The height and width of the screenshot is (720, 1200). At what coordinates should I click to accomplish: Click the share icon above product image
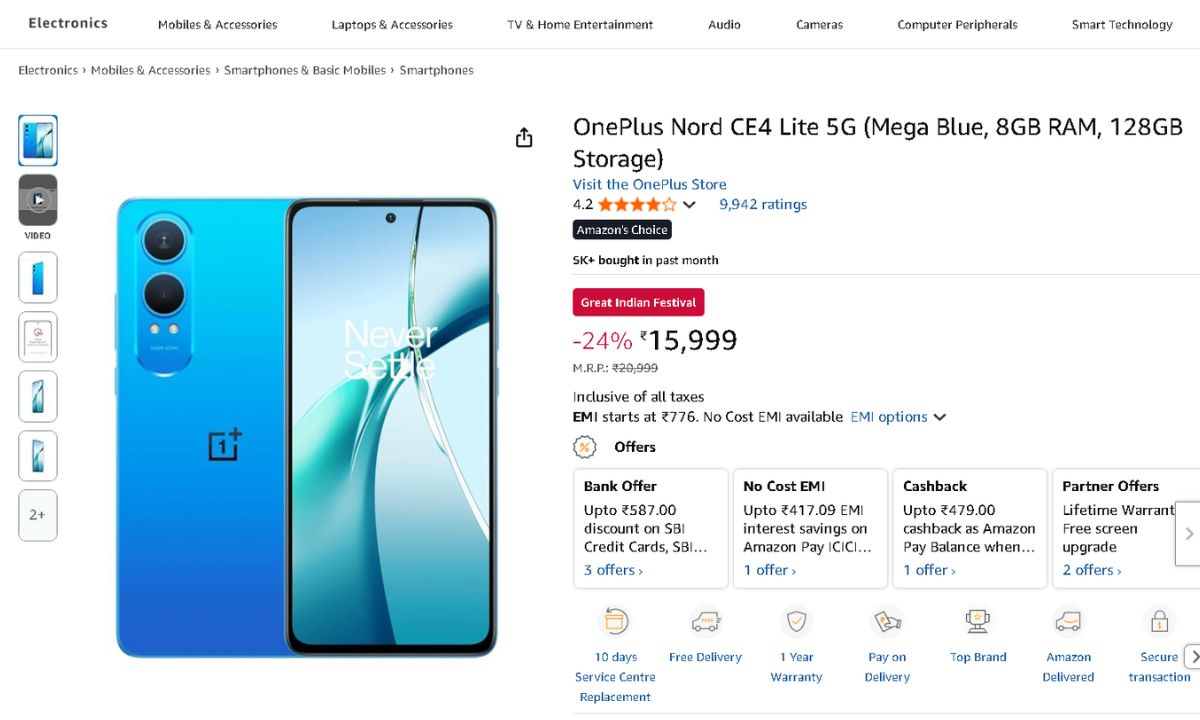524,138
